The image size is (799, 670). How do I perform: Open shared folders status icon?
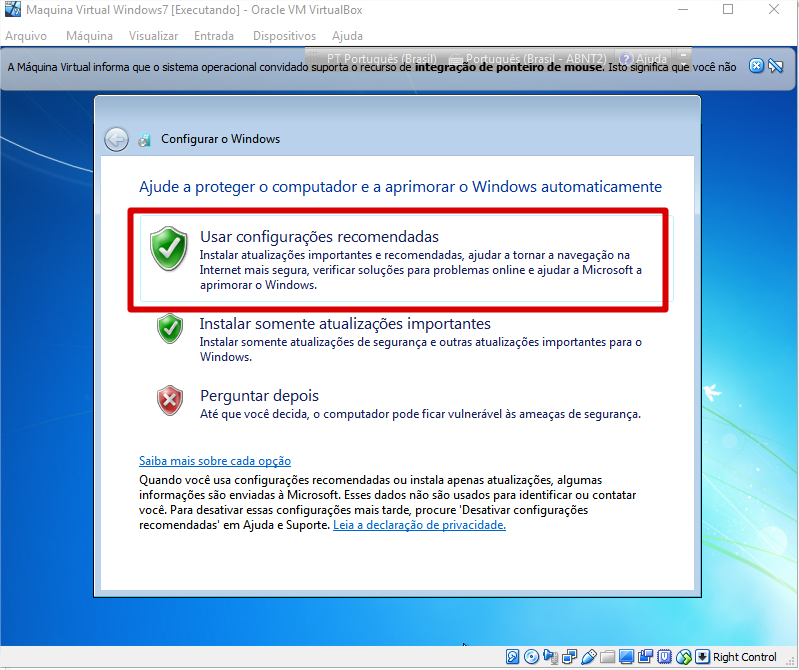(x=607, y=657)
